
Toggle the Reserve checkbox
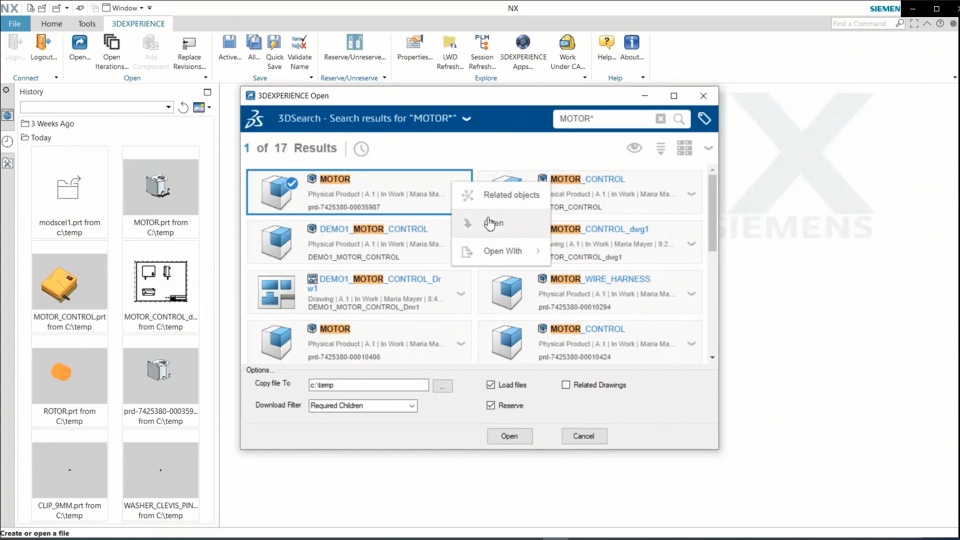pyautogui.click(x=490, y=405)
